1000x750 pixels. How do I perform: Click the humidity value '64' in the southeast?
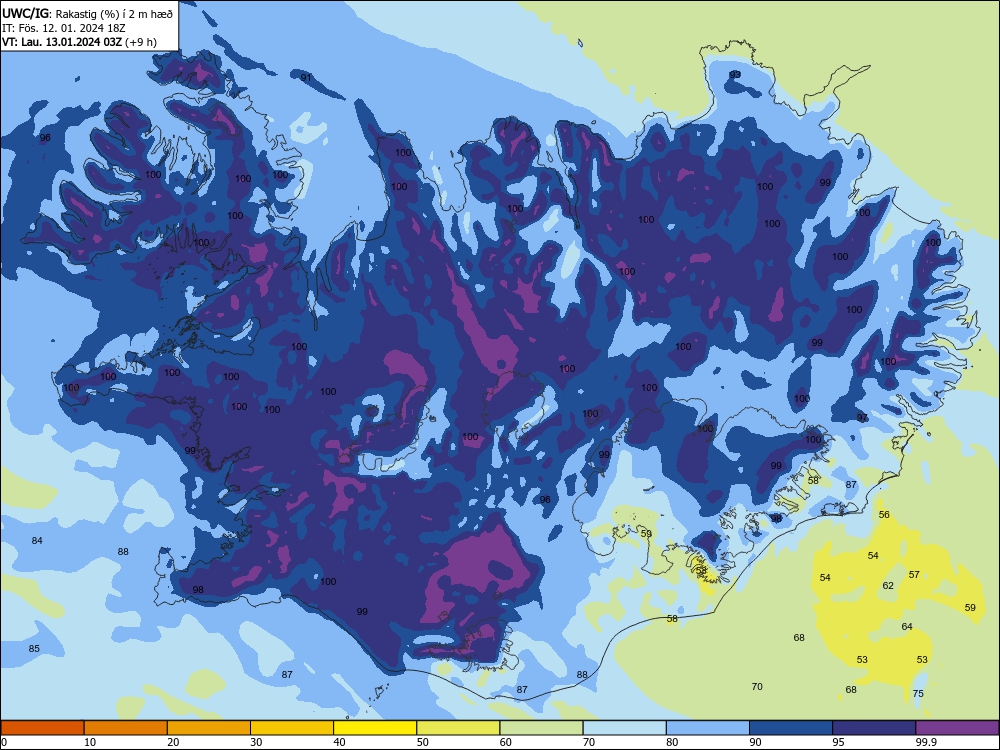click(907, 627)
